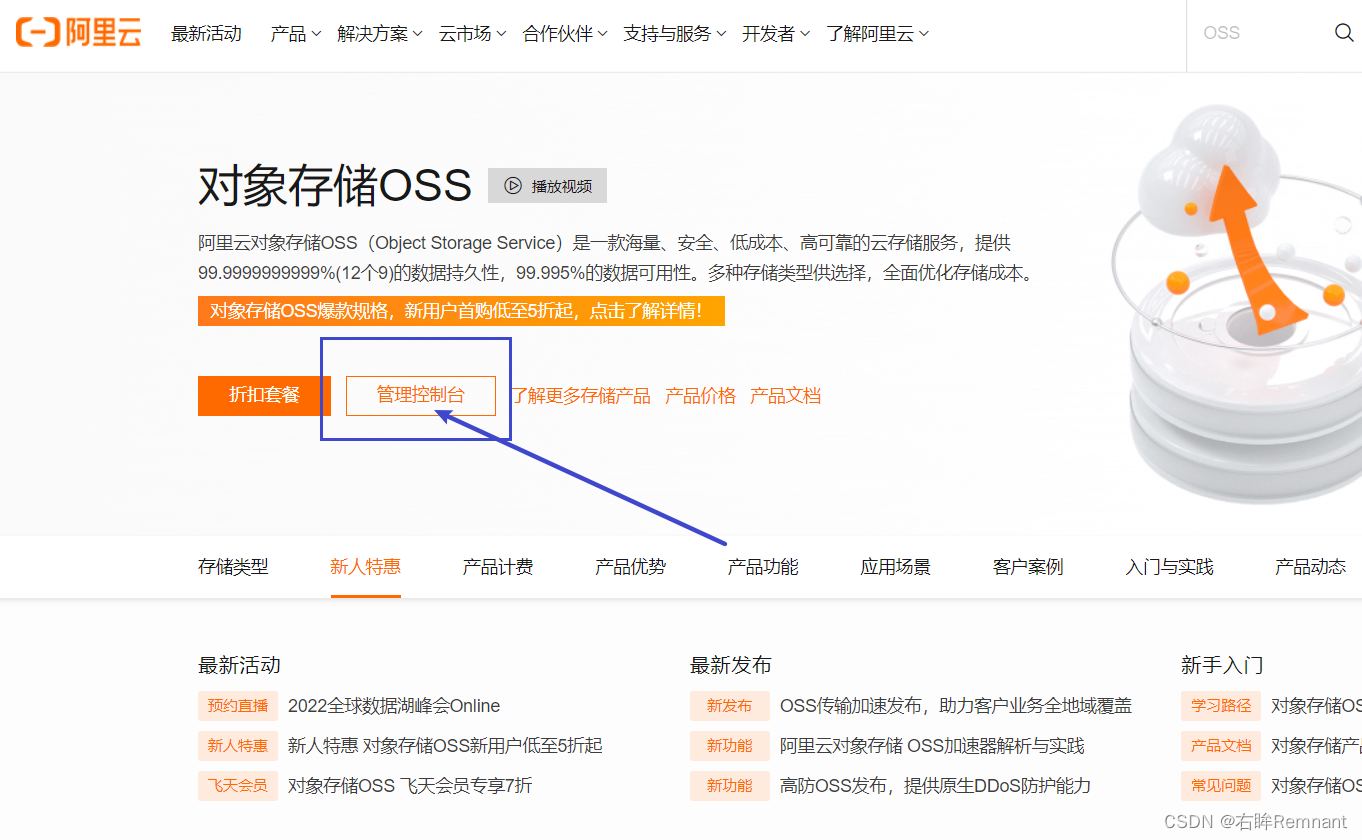Image resolution: width=1362 pixels, height=840 pixels.
Task: Click the 学习路径 tag
Action: click(1221, 706)
